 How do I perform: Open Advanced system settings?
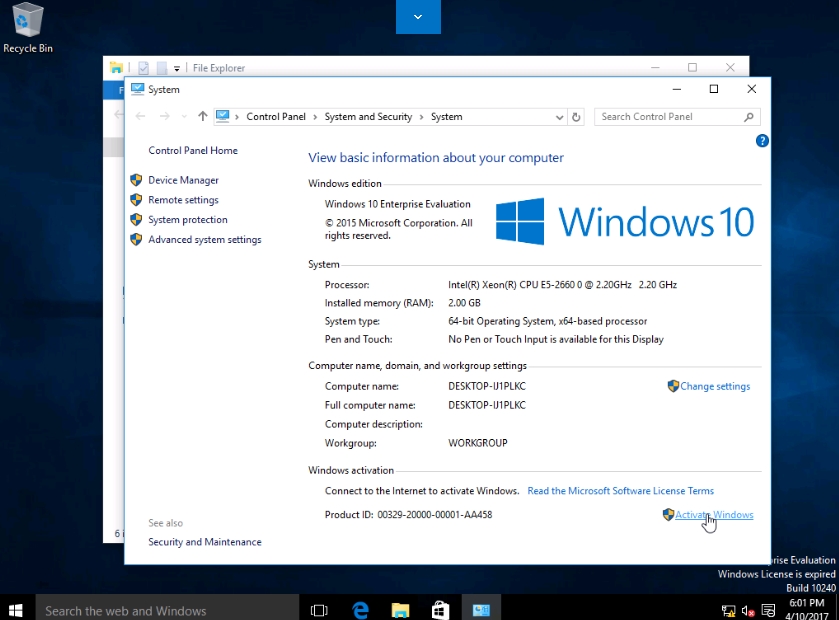coord(204,240)
